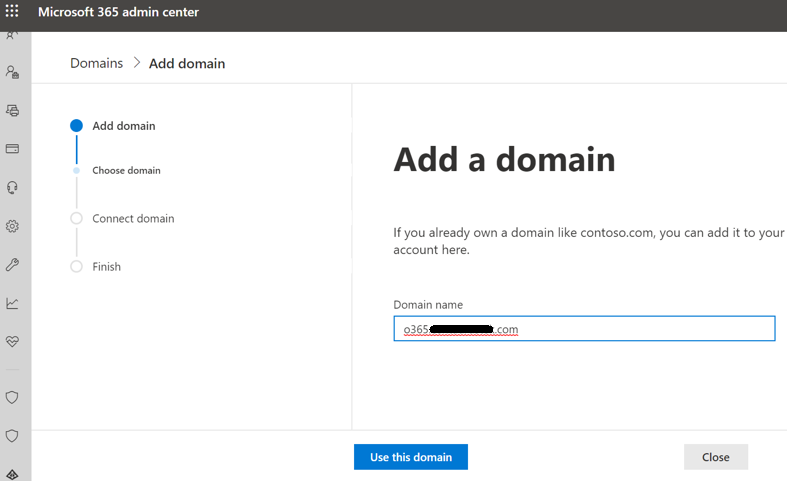The height and width of the screenshot is (481, 787).
Task: Click the Add domain breadcrumb item
Action: (x=187, y=64)
